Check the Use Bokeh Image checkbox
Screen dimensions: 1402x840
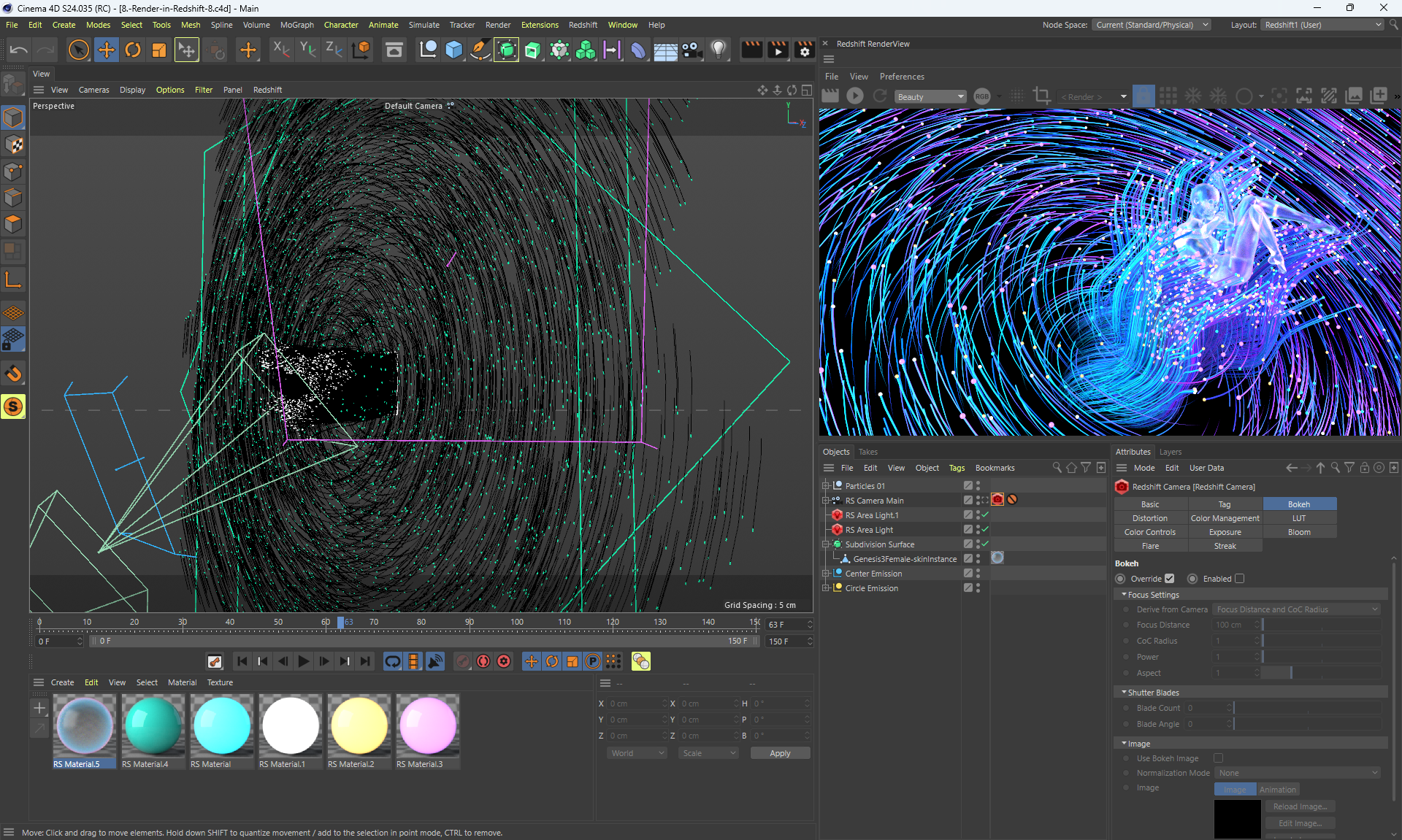click(x=1218, y=758)
